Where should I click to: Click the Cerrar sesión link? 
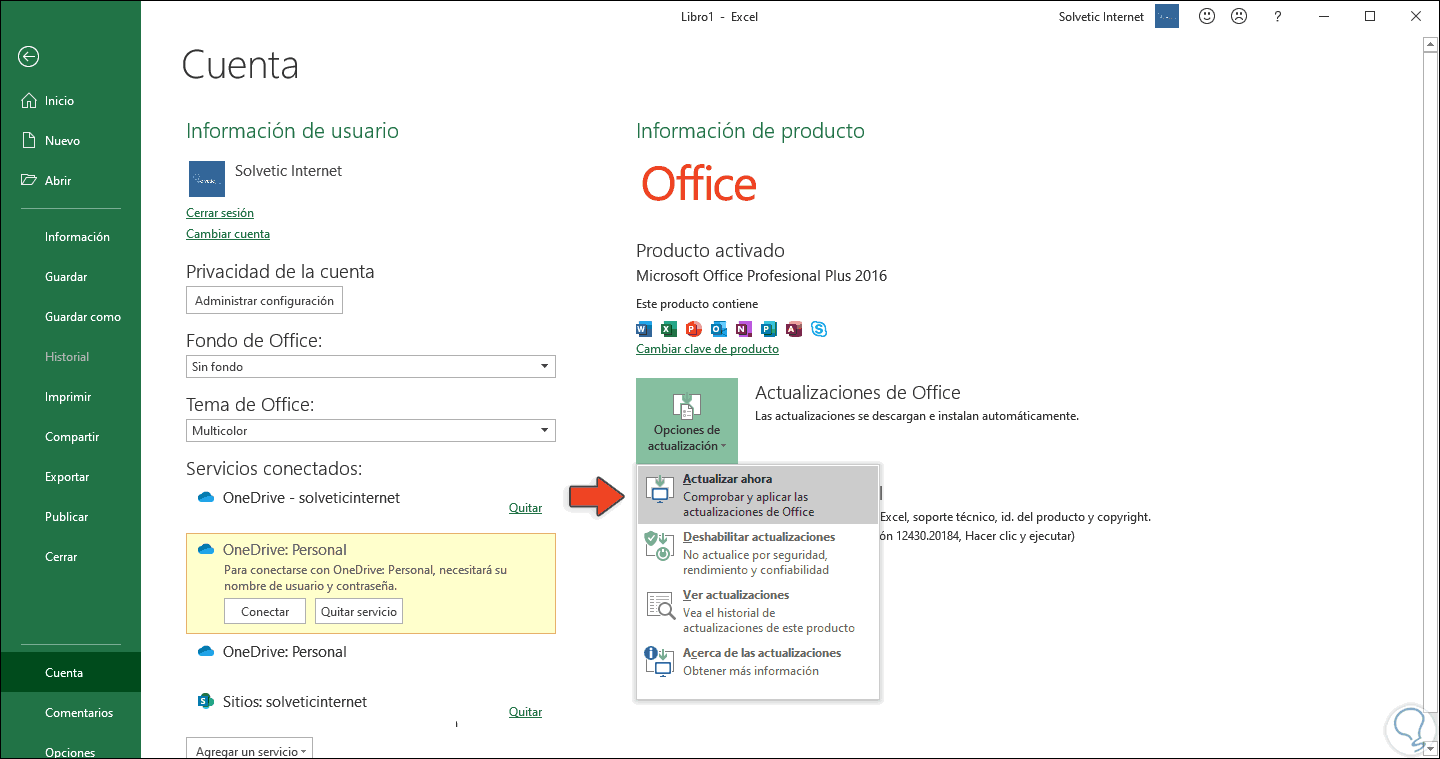[220, 213]
